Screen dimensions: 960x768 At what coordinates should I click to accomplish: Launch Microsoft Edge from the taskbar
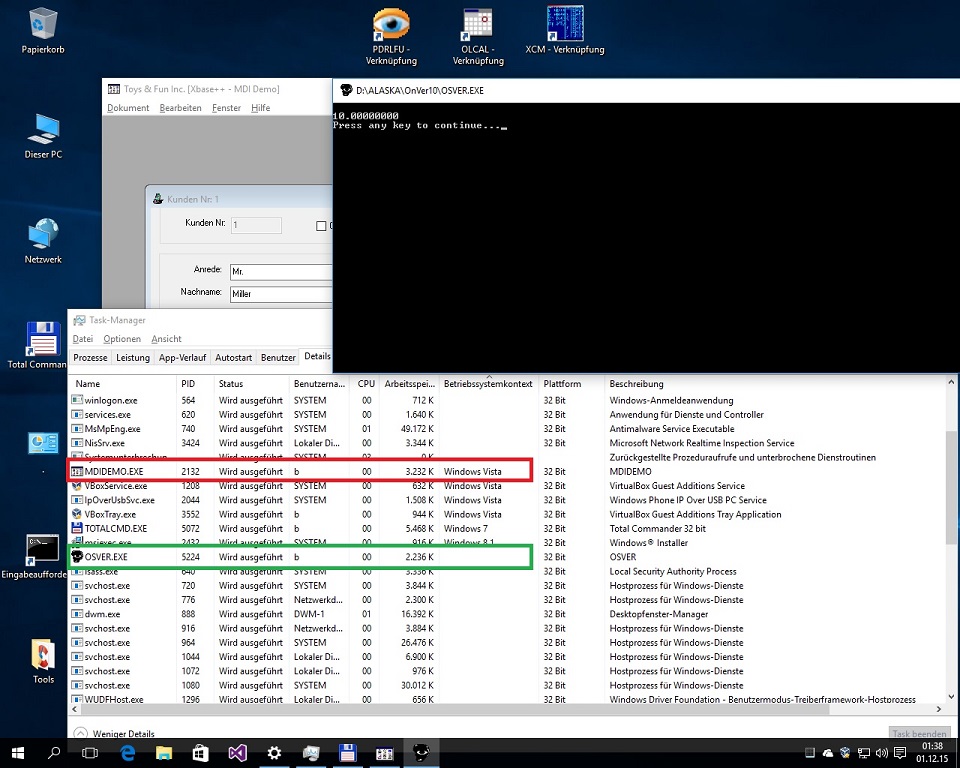coord(127,753)
